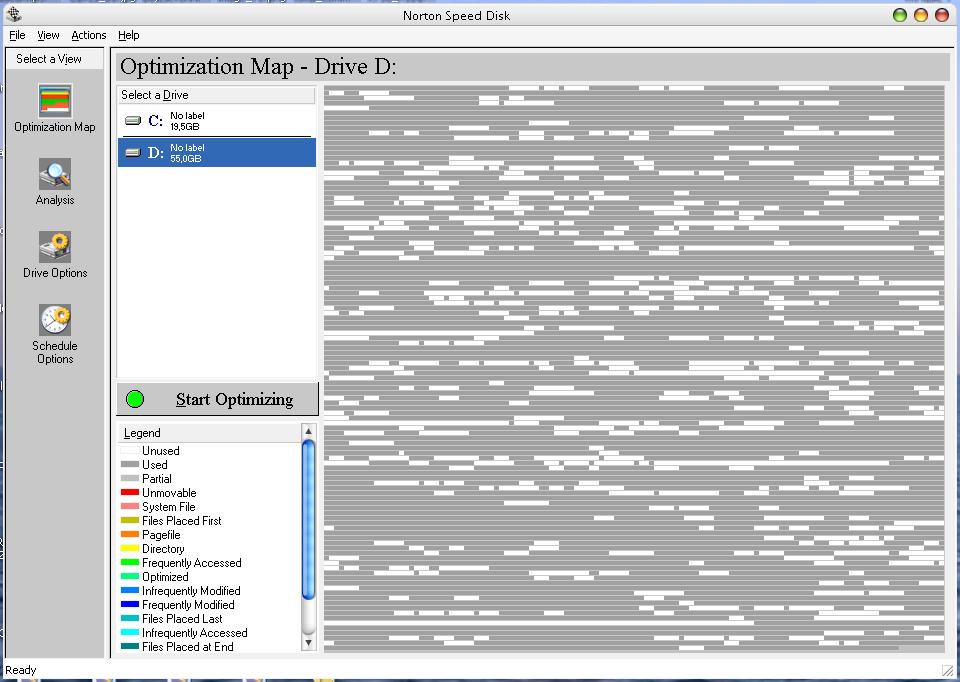Click the Files Placed Last legend label
Image resolution: width=960 pixels, height=682 pixels.
pyautogui.click(x=182, y=619)
